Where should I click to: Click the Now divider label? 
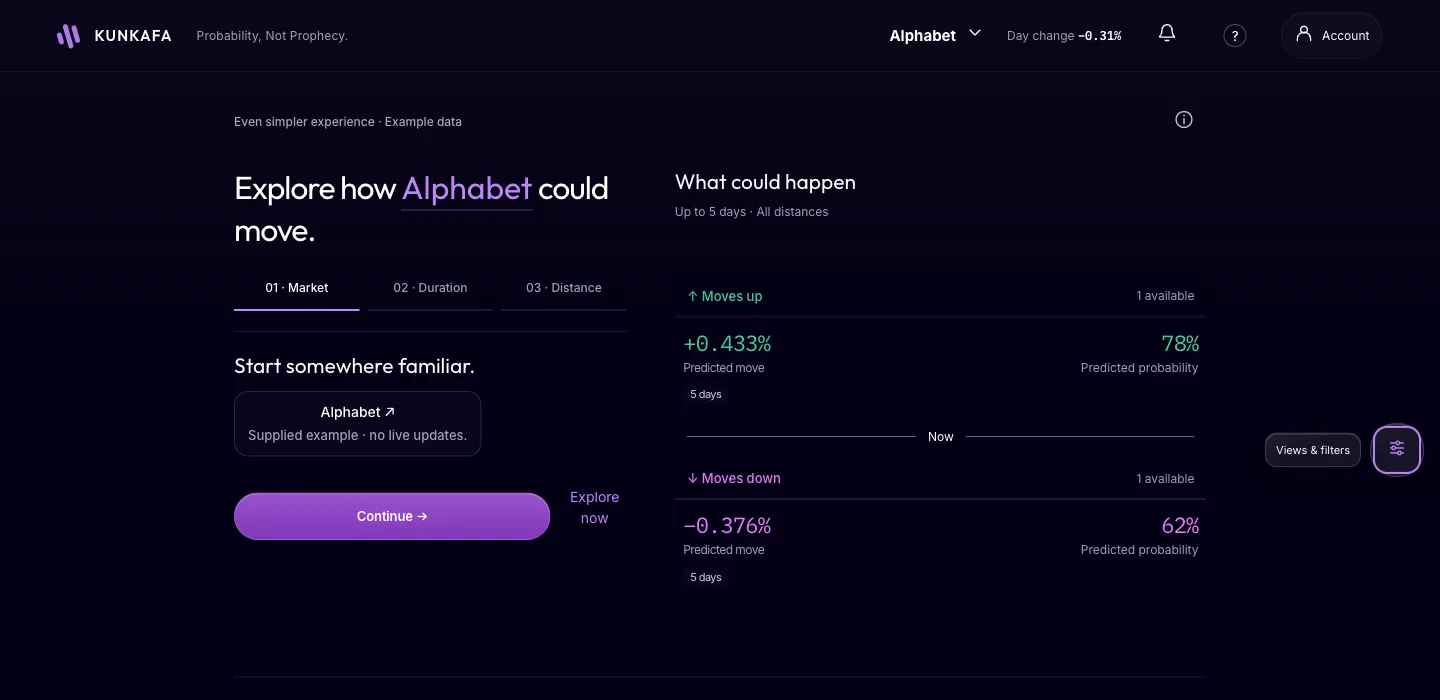tap(941, 437)
